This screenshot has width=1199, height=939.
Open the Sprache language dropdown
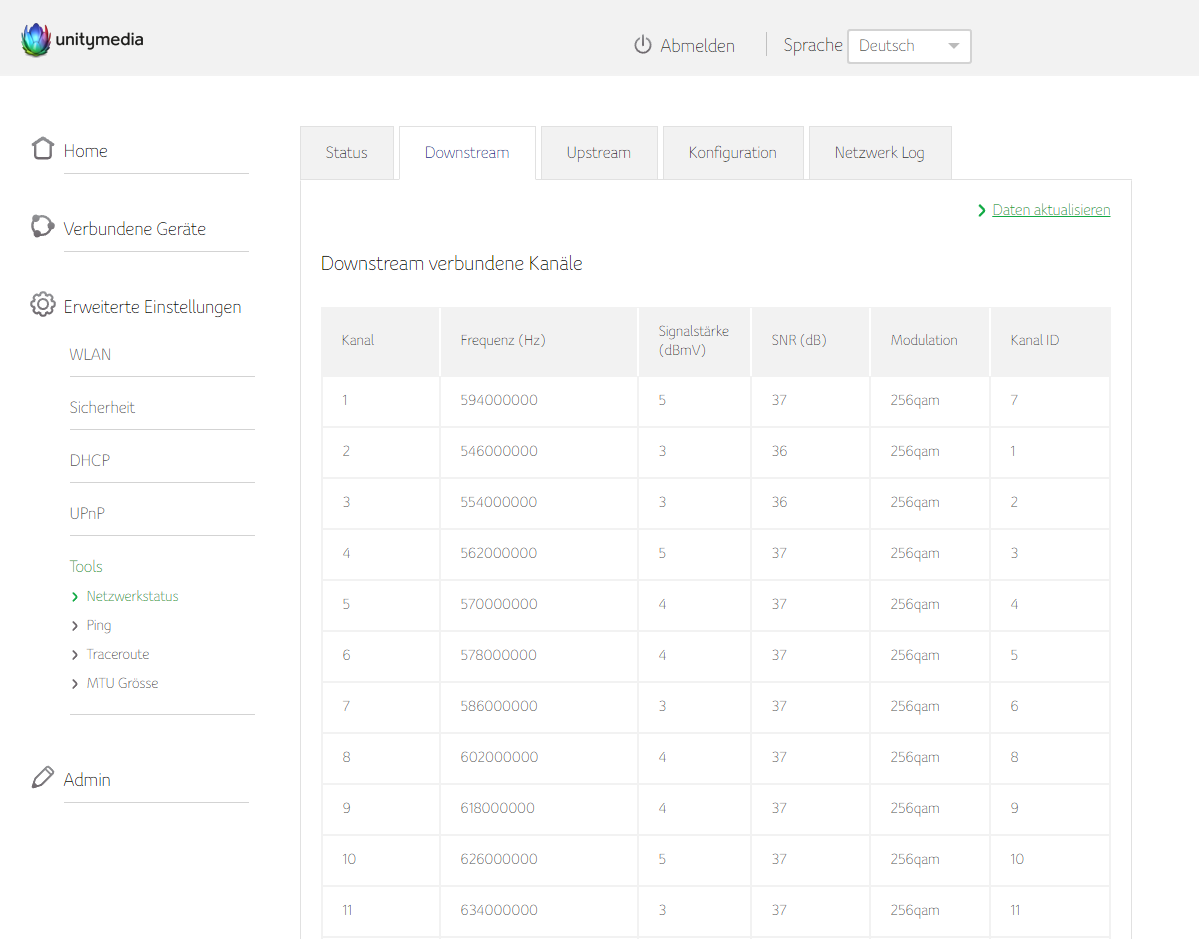pyautogui.click(x=909, y=46)
